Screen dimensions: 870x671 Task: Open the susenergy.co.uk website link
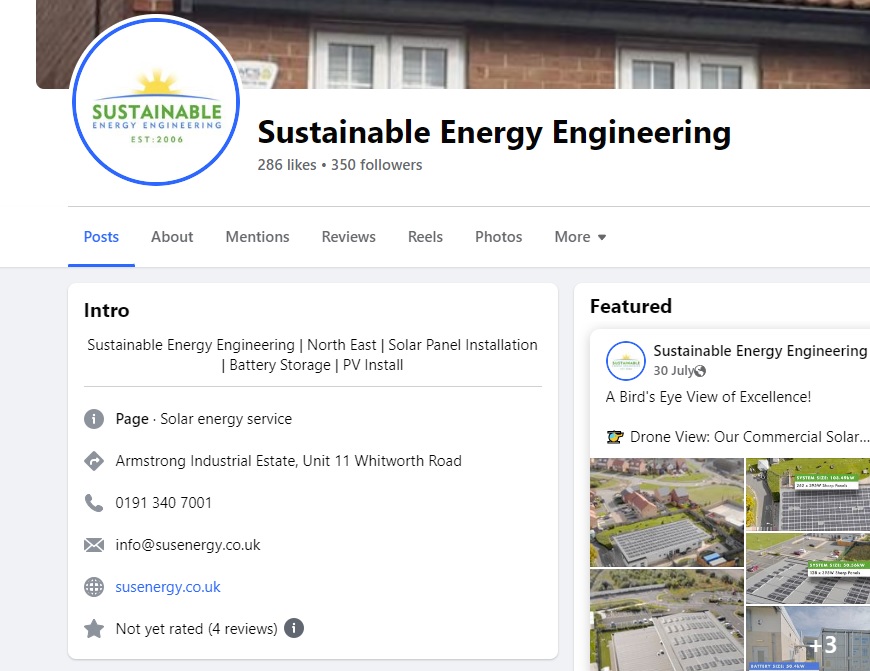(168, 587)
